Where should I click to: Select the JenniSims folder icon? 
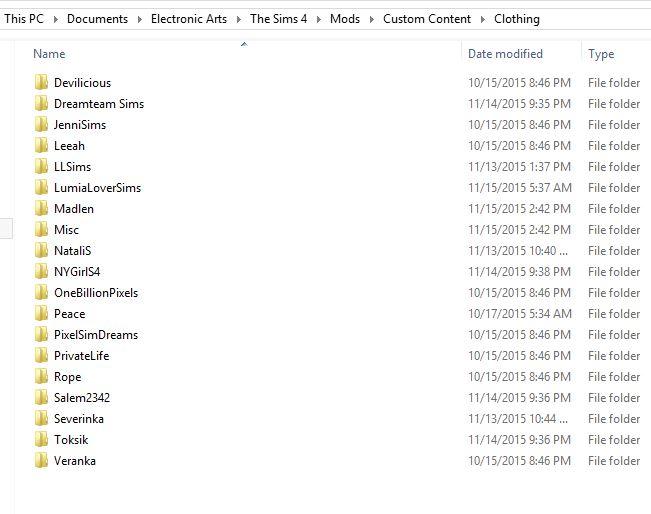[x=41, y=125]
